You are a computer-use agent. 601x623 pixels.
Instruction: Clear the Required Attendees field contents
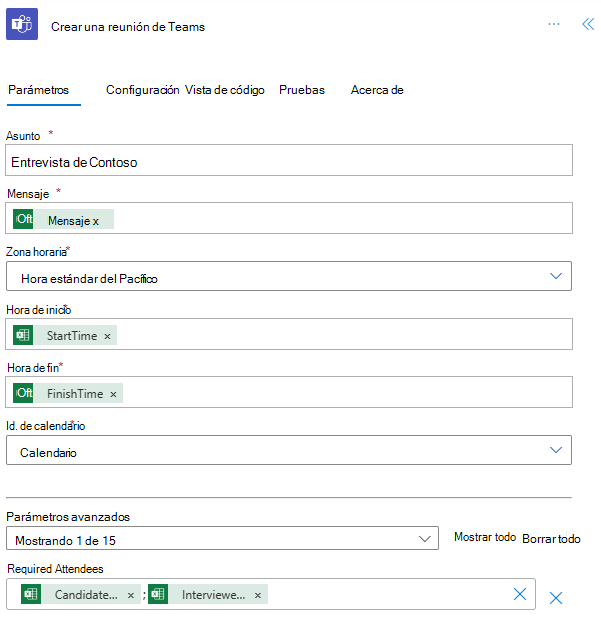pos(520,594)
